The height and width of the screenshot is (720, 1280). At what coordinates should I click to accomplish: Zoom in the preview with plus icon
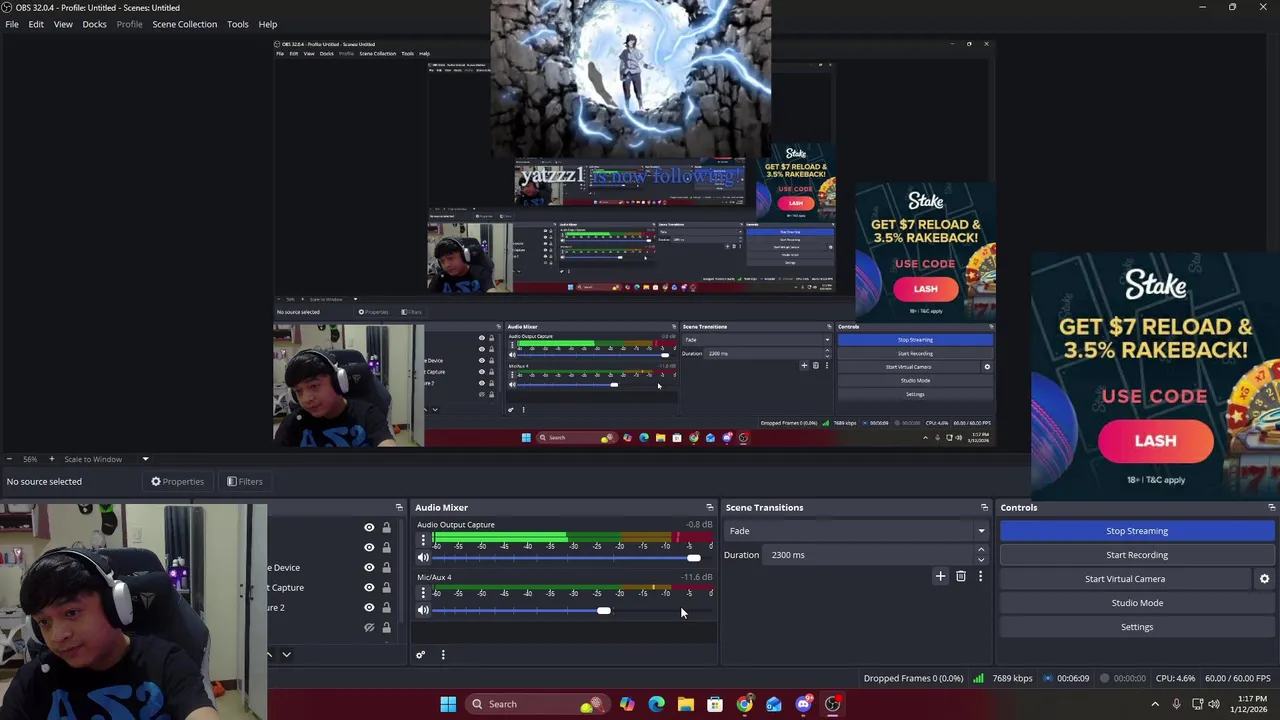pos(52,459)
